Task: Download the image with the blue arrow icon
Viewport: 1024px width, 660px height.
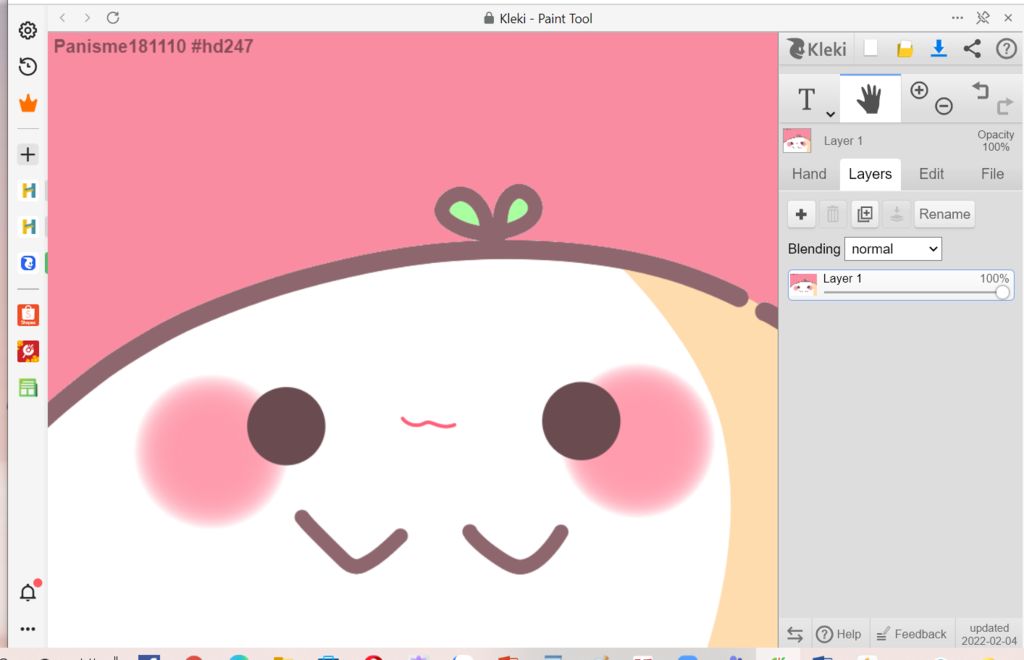Action: pyautogui.click(x=938, y=48)
